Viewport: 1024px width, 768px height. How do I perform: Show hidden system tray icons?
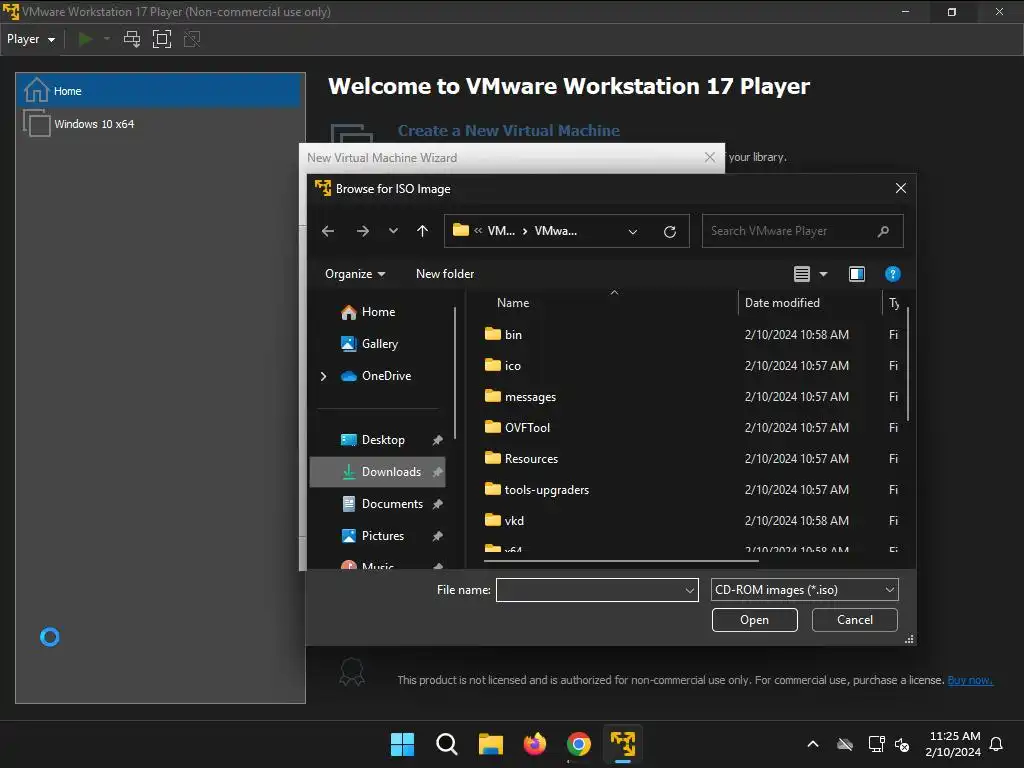813,744
